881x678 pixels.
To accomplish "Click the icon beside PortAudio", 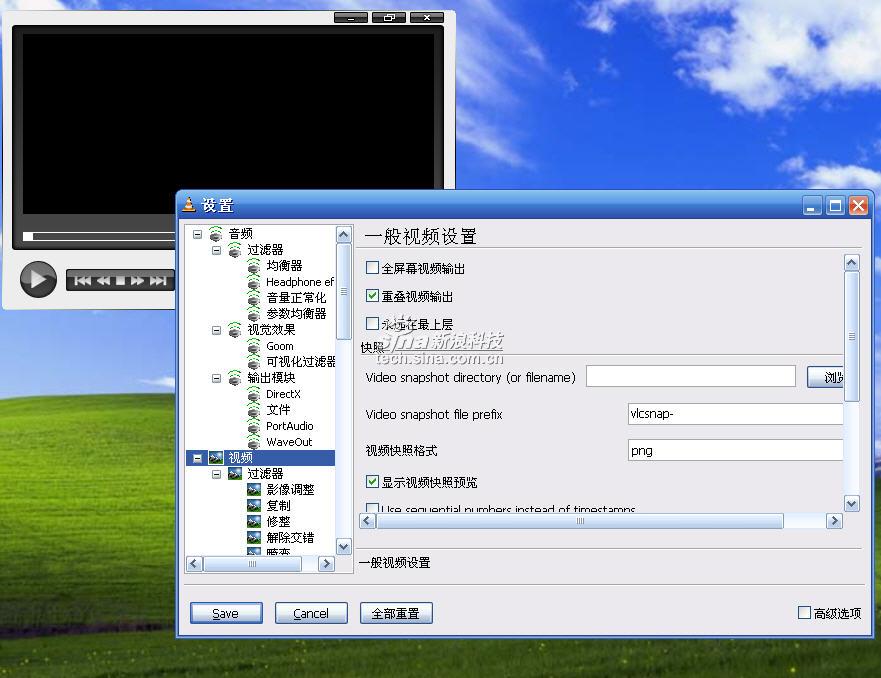I will [x=254, y=426].
